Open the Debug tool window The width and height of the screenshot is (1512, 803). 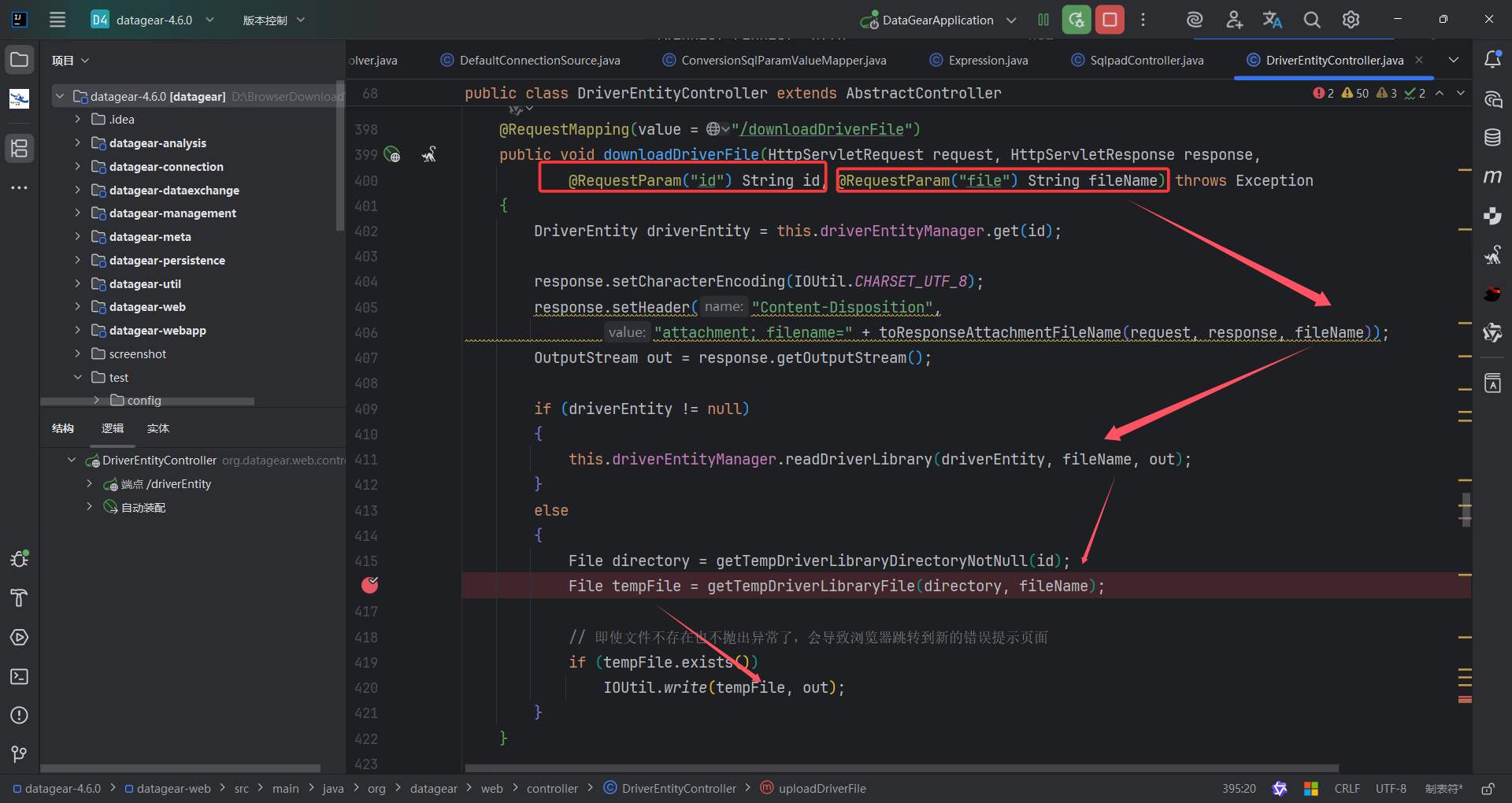coord(20,559)
